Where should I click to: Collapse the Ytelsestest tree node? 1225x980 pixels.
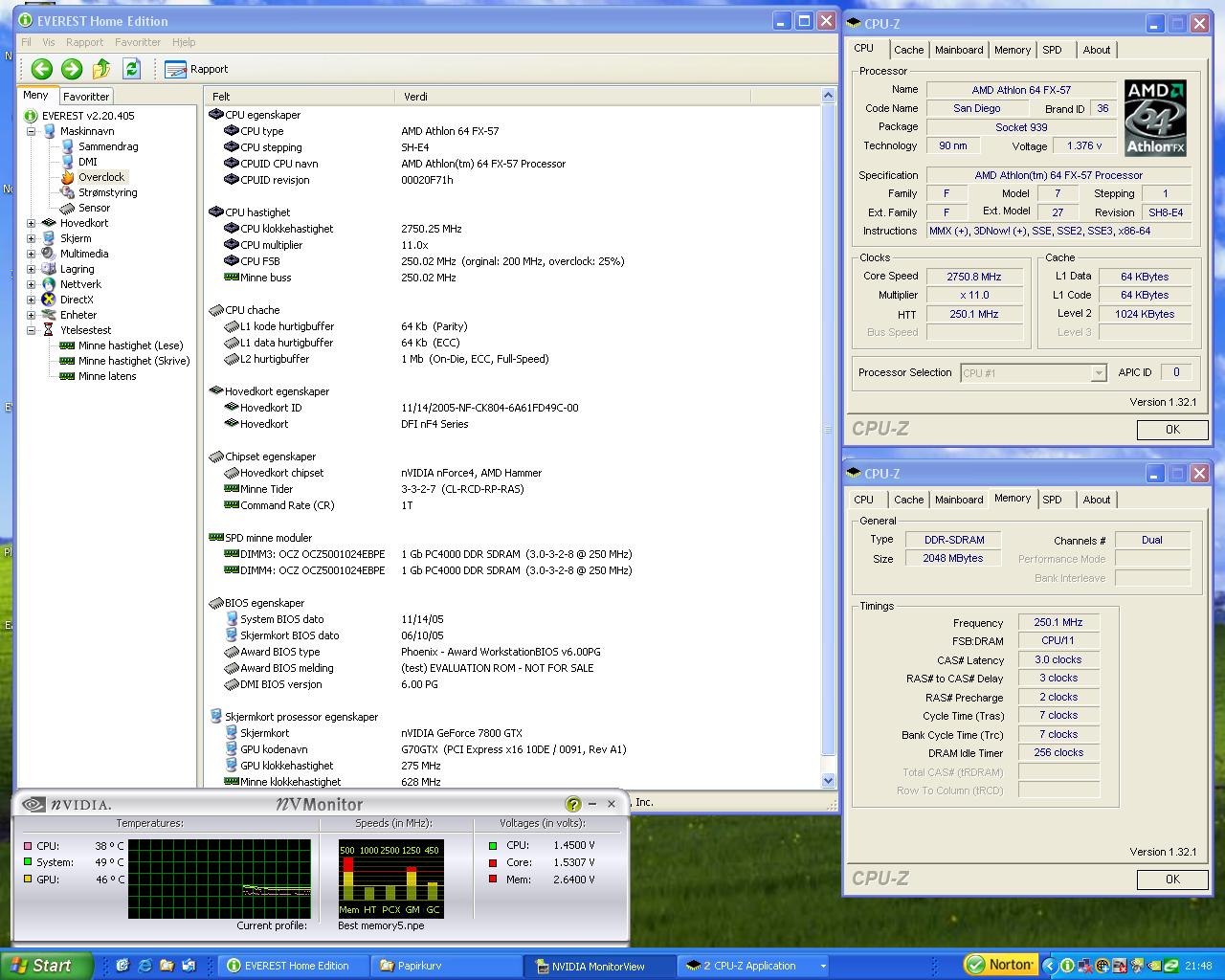[x=32, y=330]
